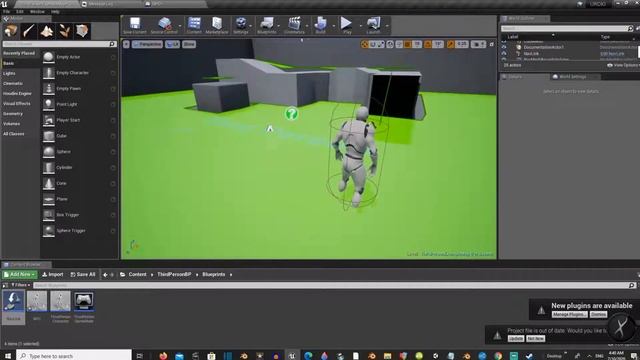Open the Lit view mode dropdown
The height and width of the screenshot is (360, 640).
pyautogui.click(x=173, y=44)
